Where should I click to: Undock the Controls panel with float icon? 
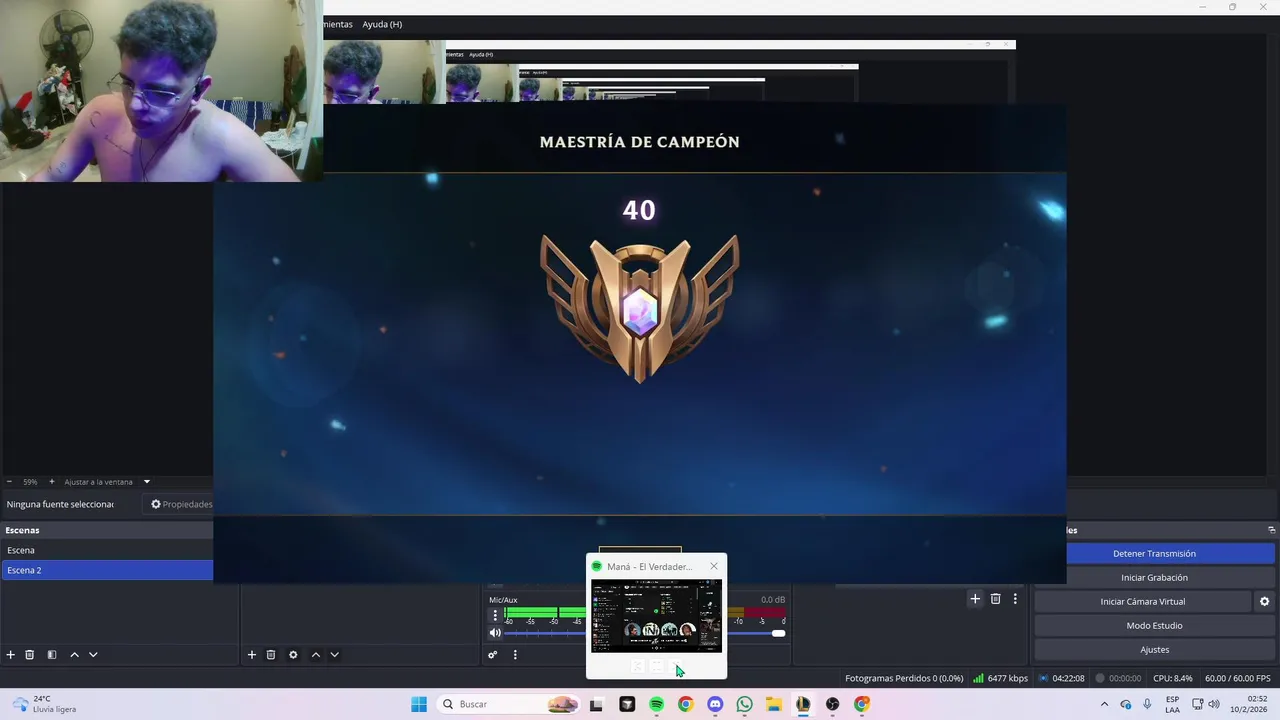pos(1272,530)
